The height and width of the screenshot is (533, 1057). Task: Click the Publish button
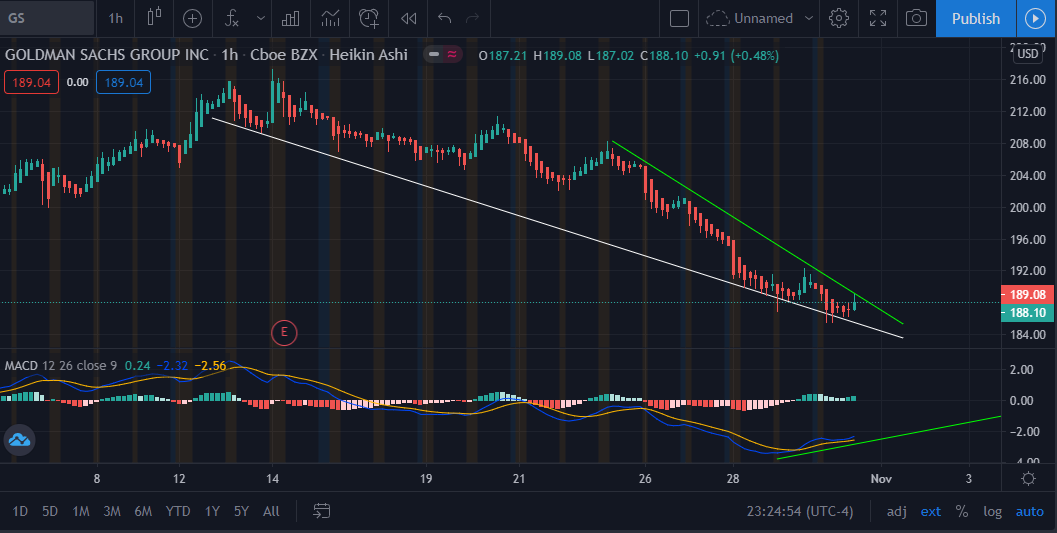tap(975, 18)
